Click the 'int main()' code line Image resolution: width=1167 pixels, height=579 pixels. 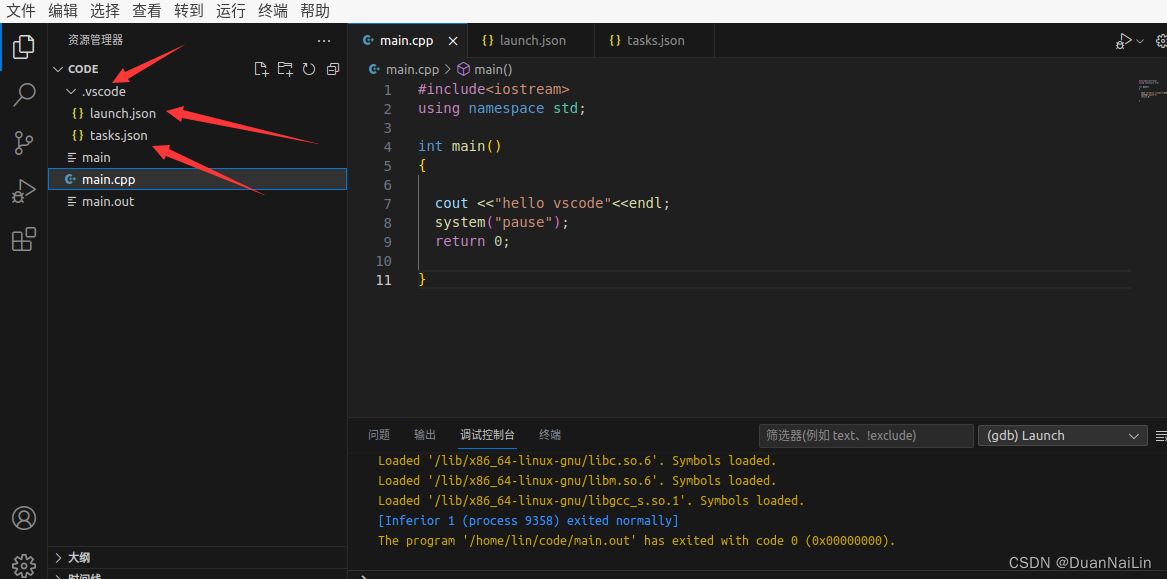click(460, 147)
